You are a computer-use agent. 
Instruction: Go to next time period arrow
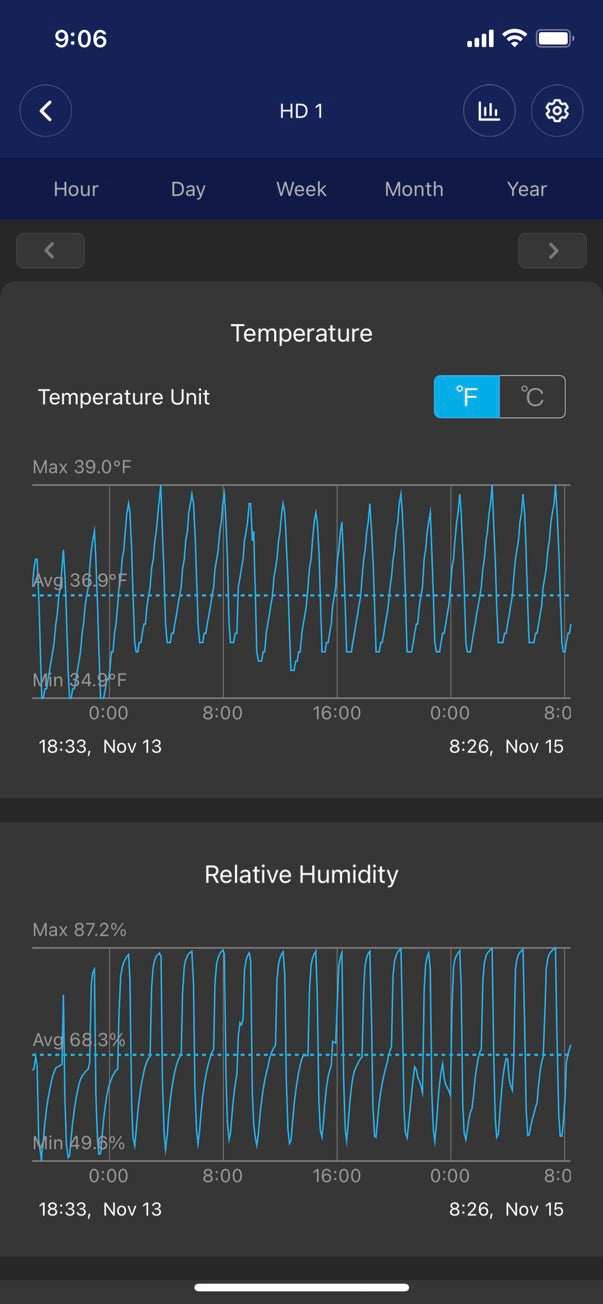tap(552, 251)
